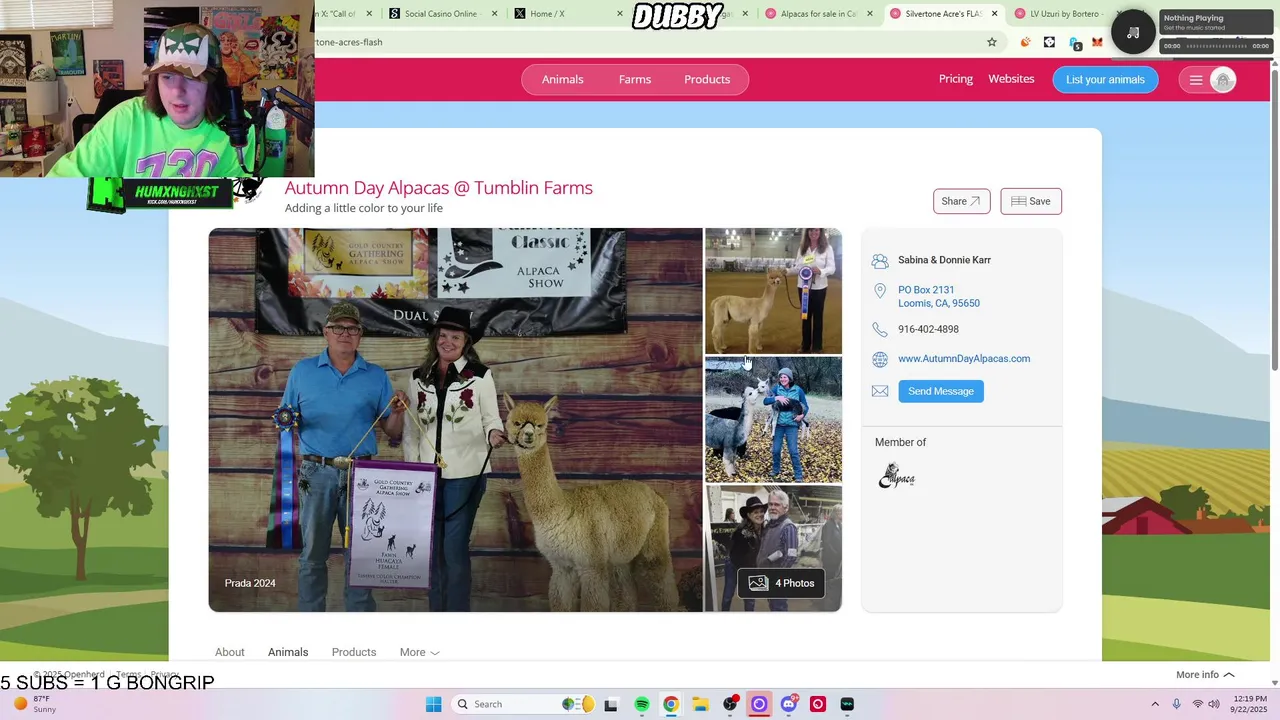Click the globe website icon
Screen dimensions: 1280x720
[x=880, y=359]
